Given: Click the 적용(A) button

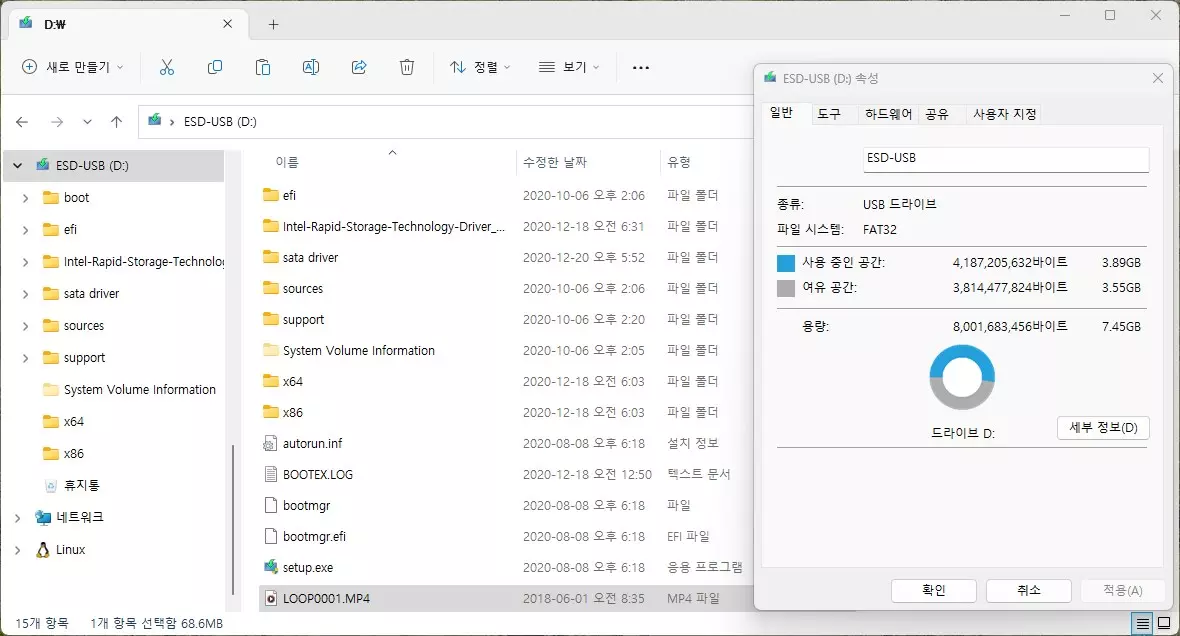Looking at the screenshot, I should (x=1121, y=590).
